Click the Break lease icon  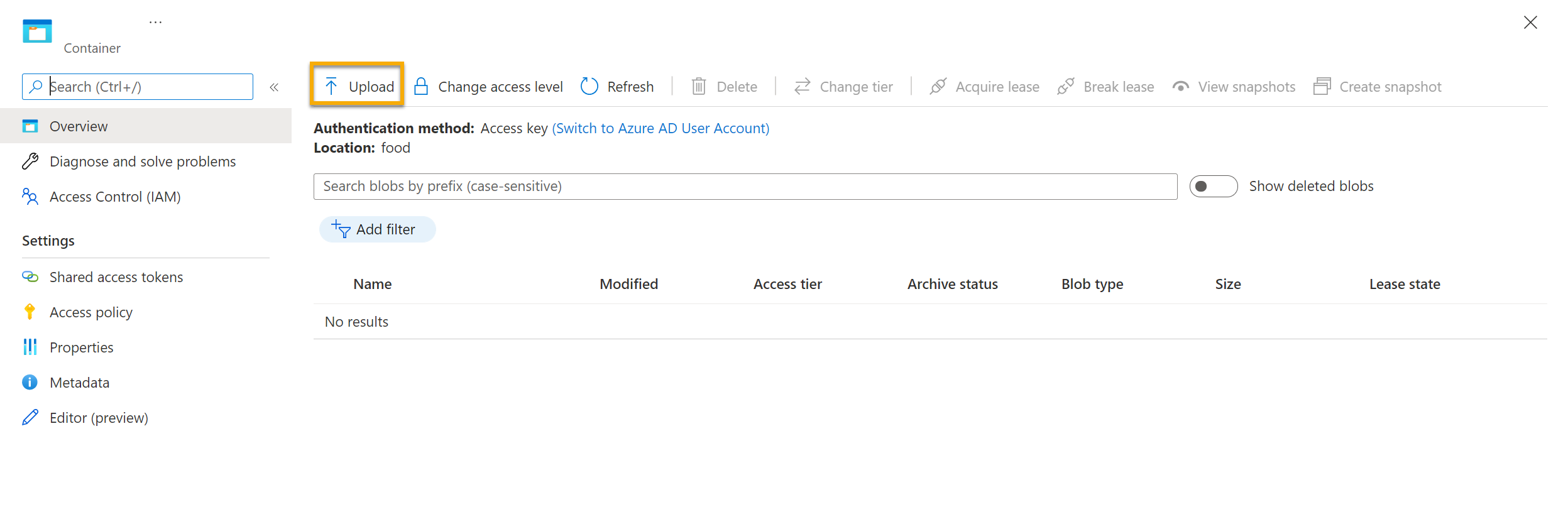click(x=1066, y=87)
